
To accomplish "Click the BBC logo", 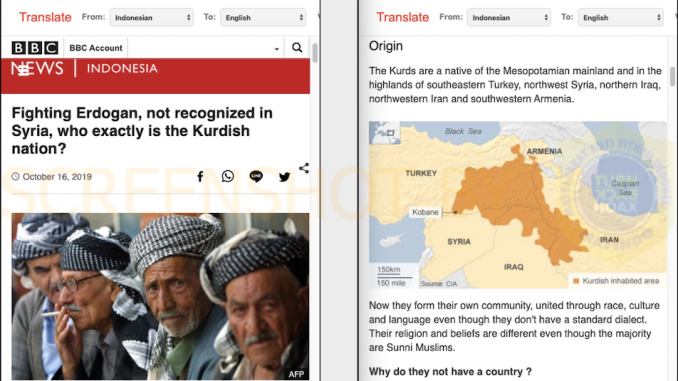I will pyautogui.click(x=35, y=48).
